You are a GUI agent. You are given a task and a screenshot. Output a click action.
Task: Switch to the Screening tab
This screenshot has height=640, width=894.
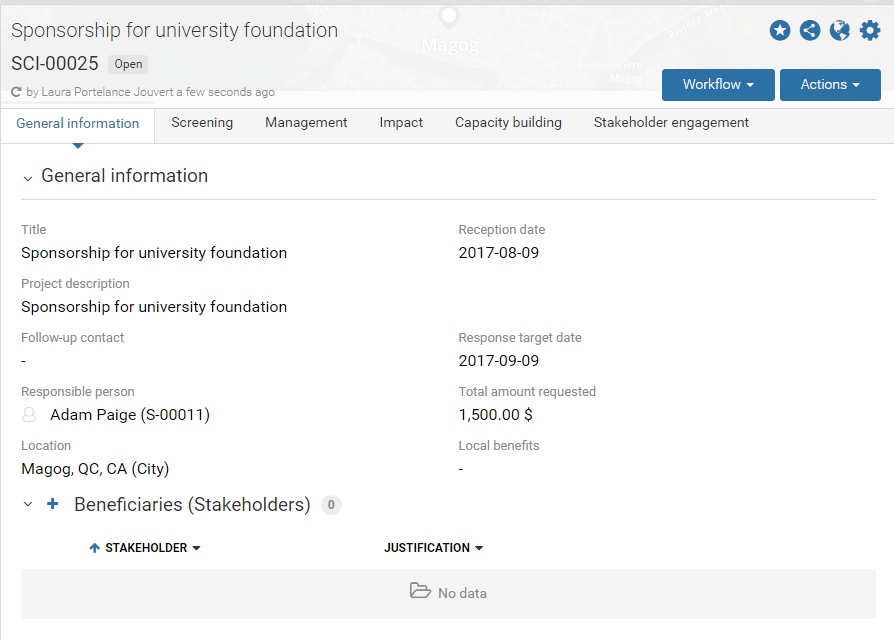[x=202, y=123]
